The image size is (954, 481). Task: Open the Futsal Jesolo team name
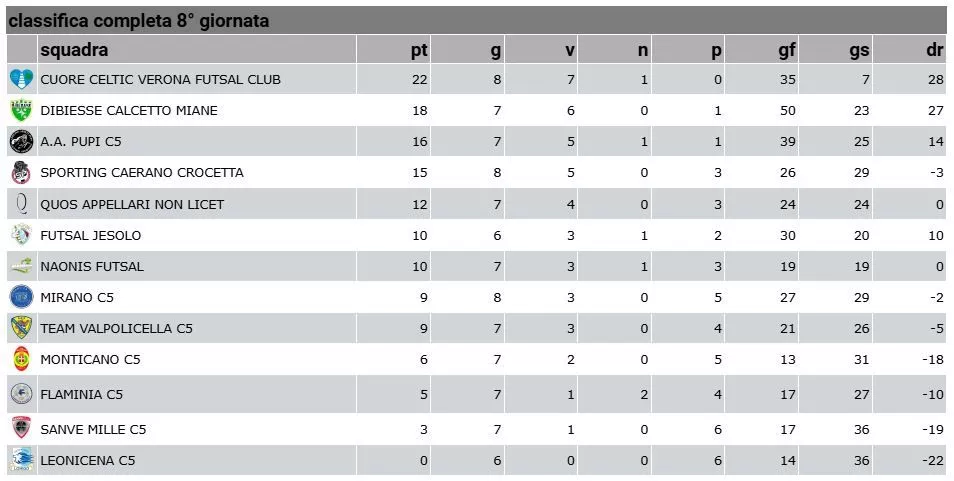(x=91, y=235)
